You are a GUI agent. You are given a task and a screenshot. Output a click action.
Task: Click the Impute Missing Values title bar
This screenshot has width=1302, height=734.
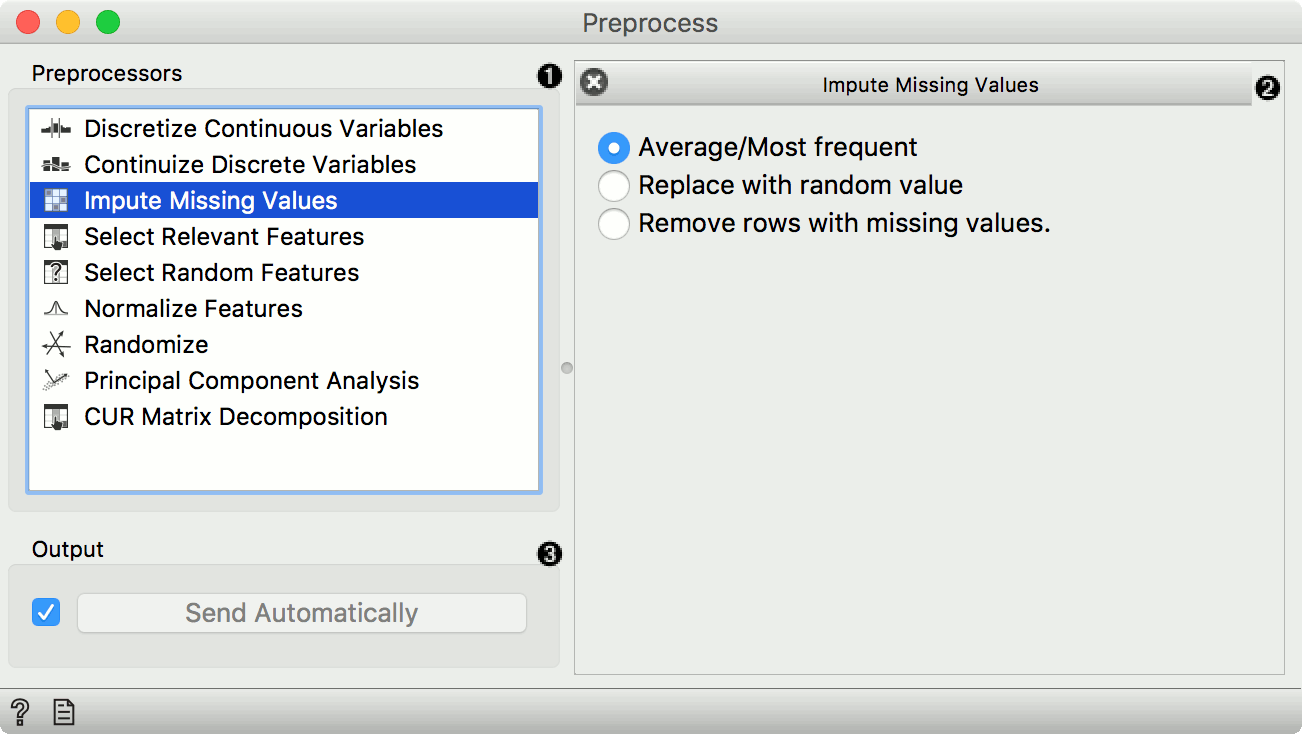(x=930, y=85)
